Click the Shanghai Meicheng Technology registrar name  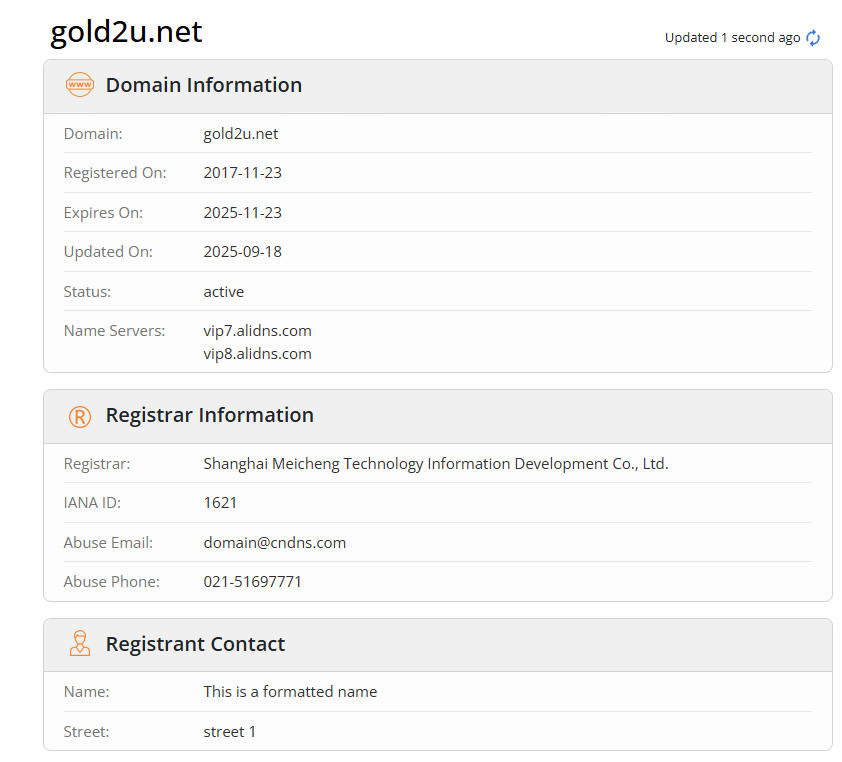click(435, 464)
